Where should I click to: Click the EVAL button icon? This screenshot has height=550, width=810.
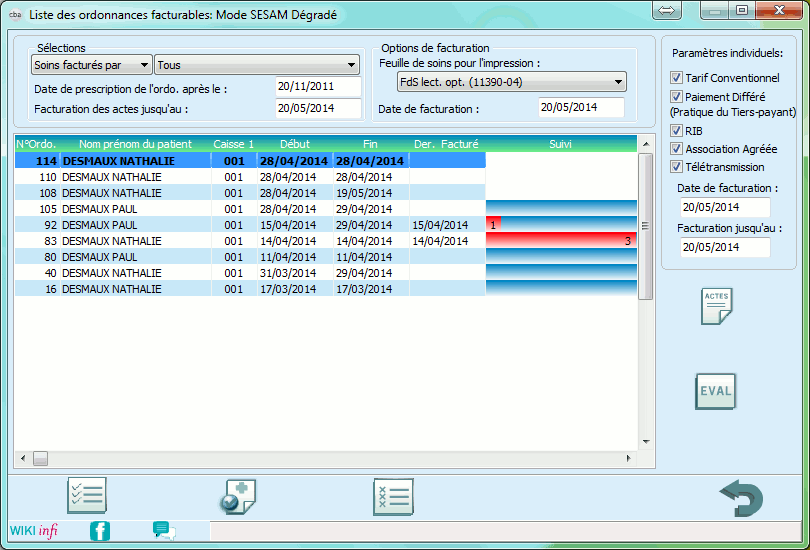pyautogui.click(x=715, y=391)
